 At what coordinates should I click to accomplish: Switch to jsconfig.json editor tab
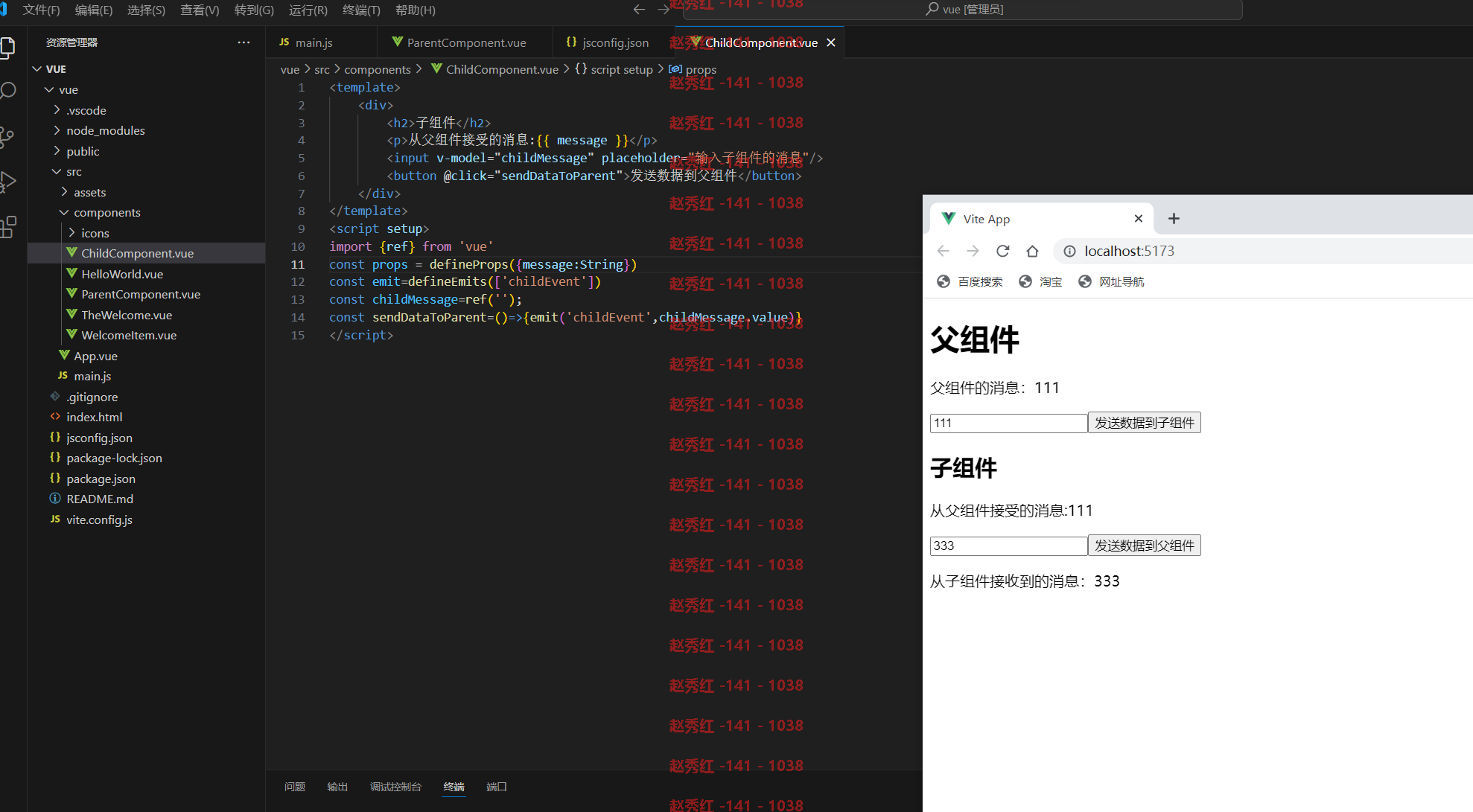tap(614, 42)
